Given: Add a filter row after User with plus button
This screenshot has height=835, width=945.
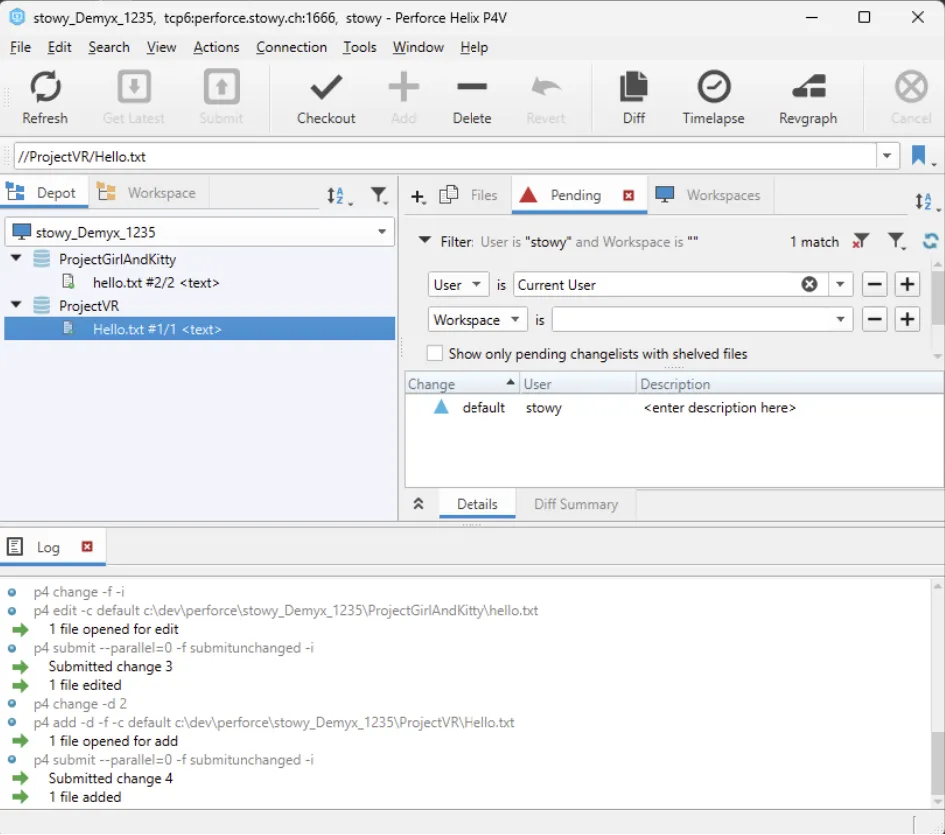Looking at the screenshot, I should pos(907,284).
